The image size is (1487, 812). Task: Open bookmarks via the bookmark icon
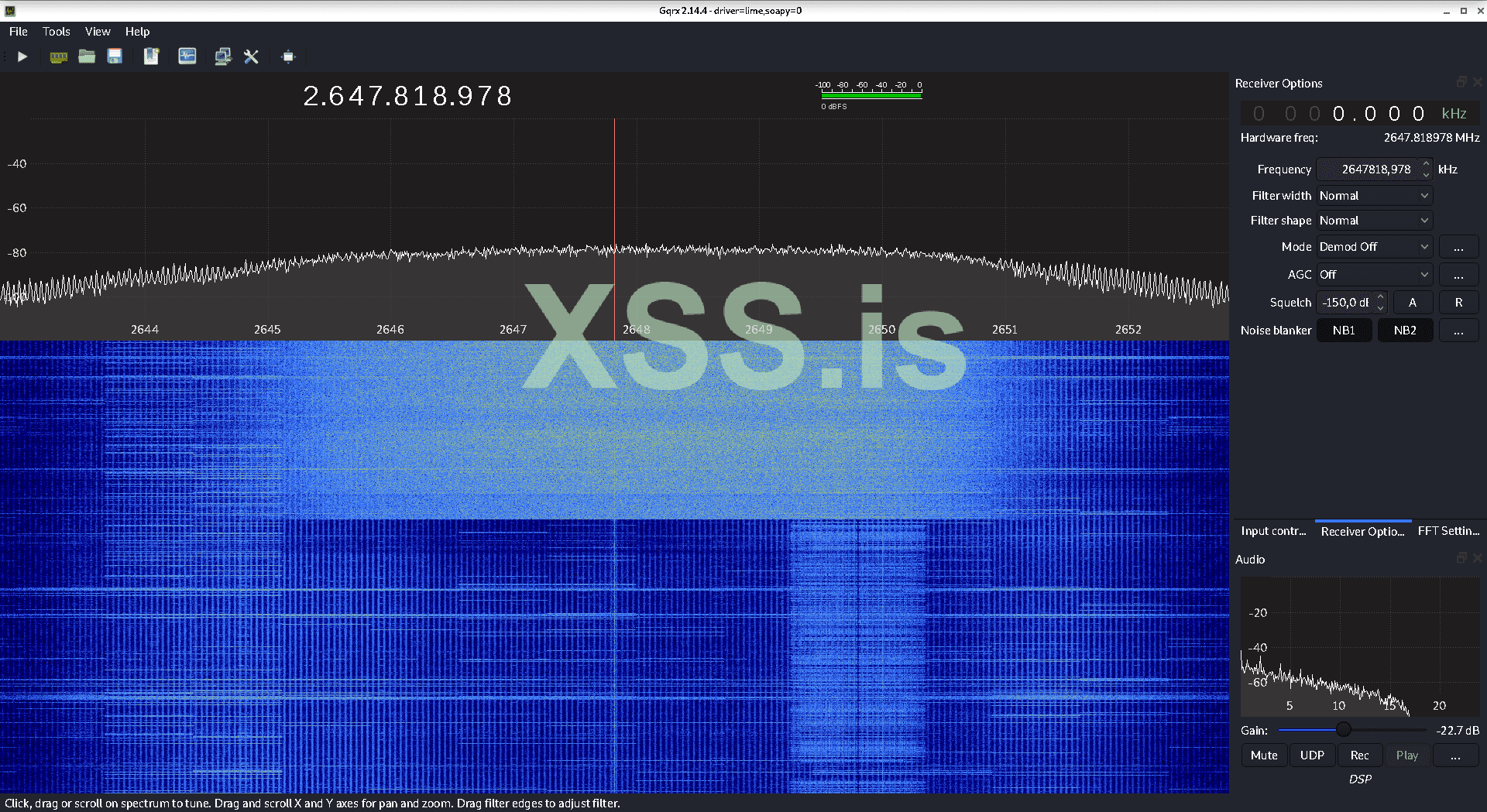click(x=151, y=56)
